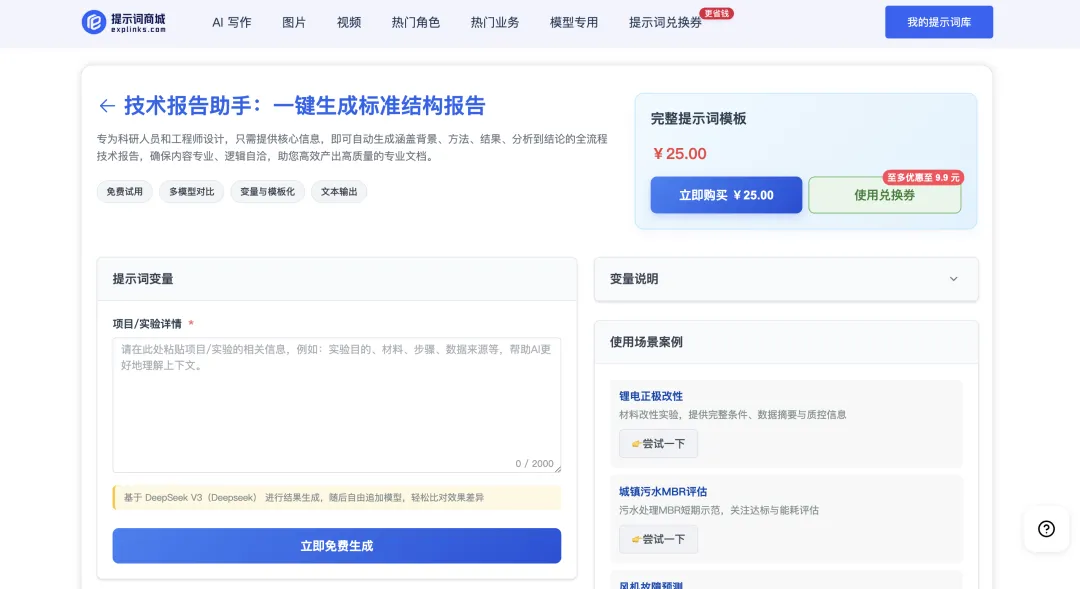1080x589 pixels.
Task: Go back using the left arrow icon
Action: (107, 105)
